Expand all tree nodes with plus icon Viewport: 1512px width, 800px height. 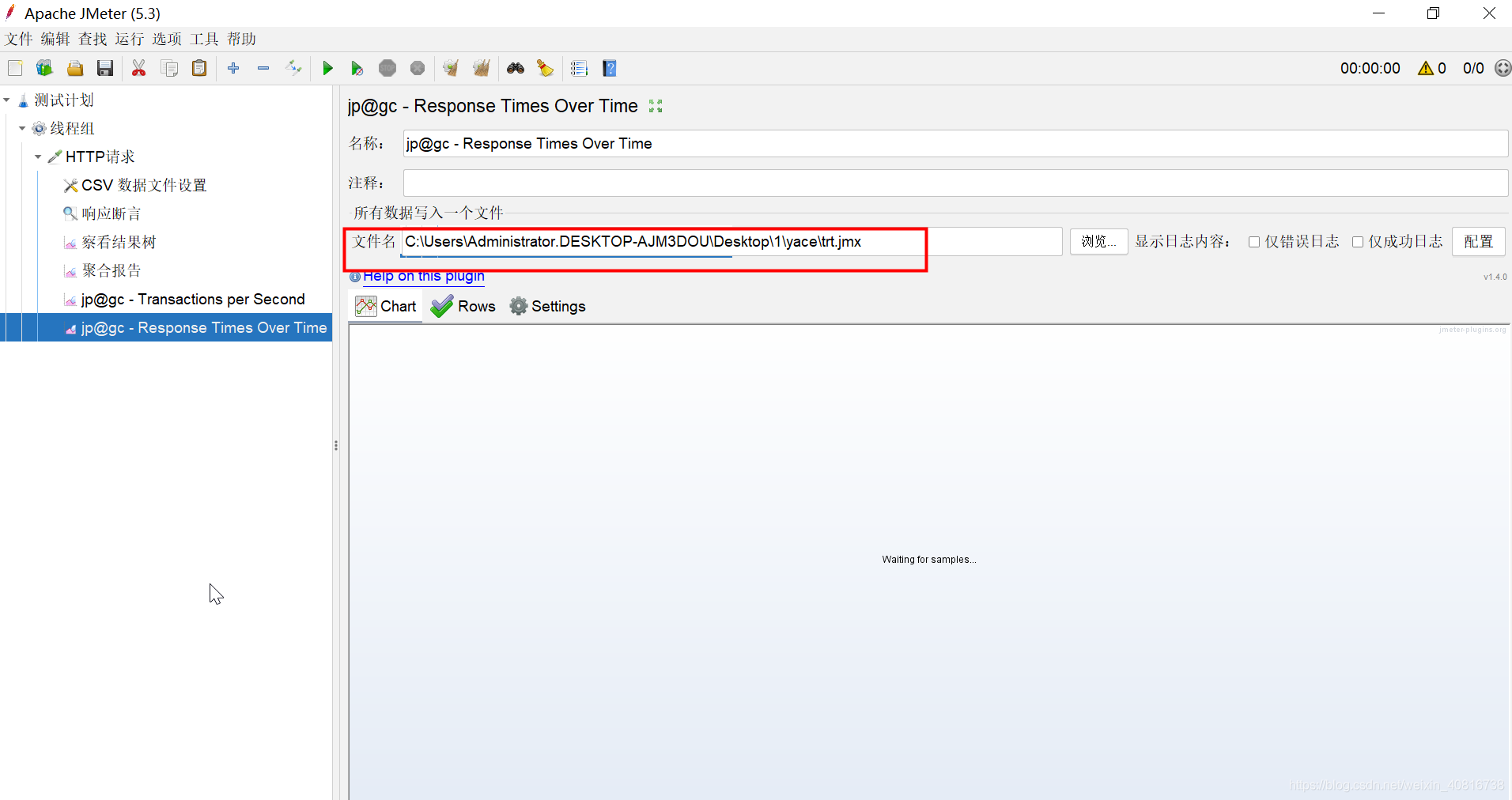click(x=233, y=68)
